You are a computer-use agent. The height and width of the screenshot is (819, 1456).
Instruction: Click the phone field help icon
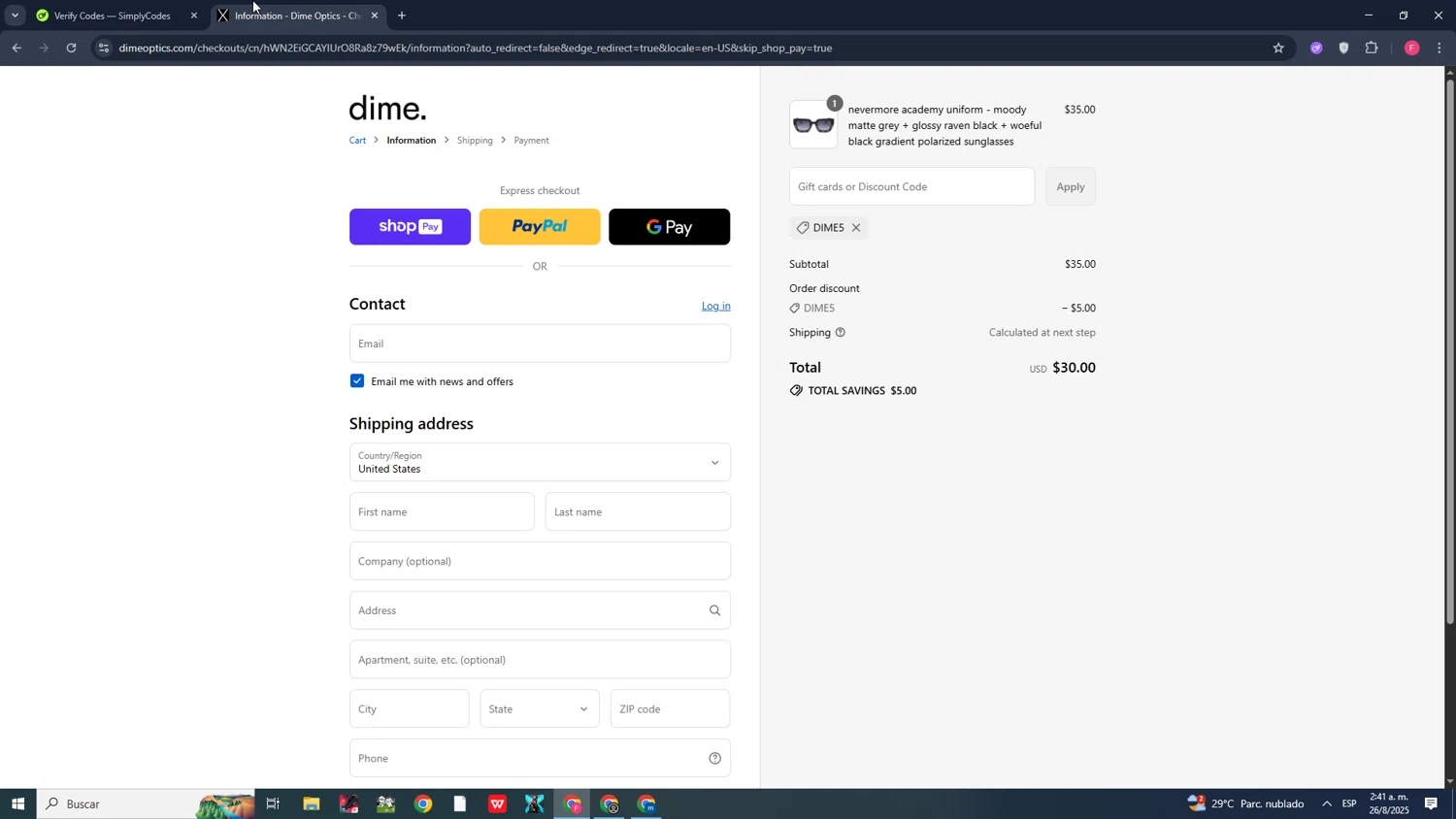tap(715, 759)
